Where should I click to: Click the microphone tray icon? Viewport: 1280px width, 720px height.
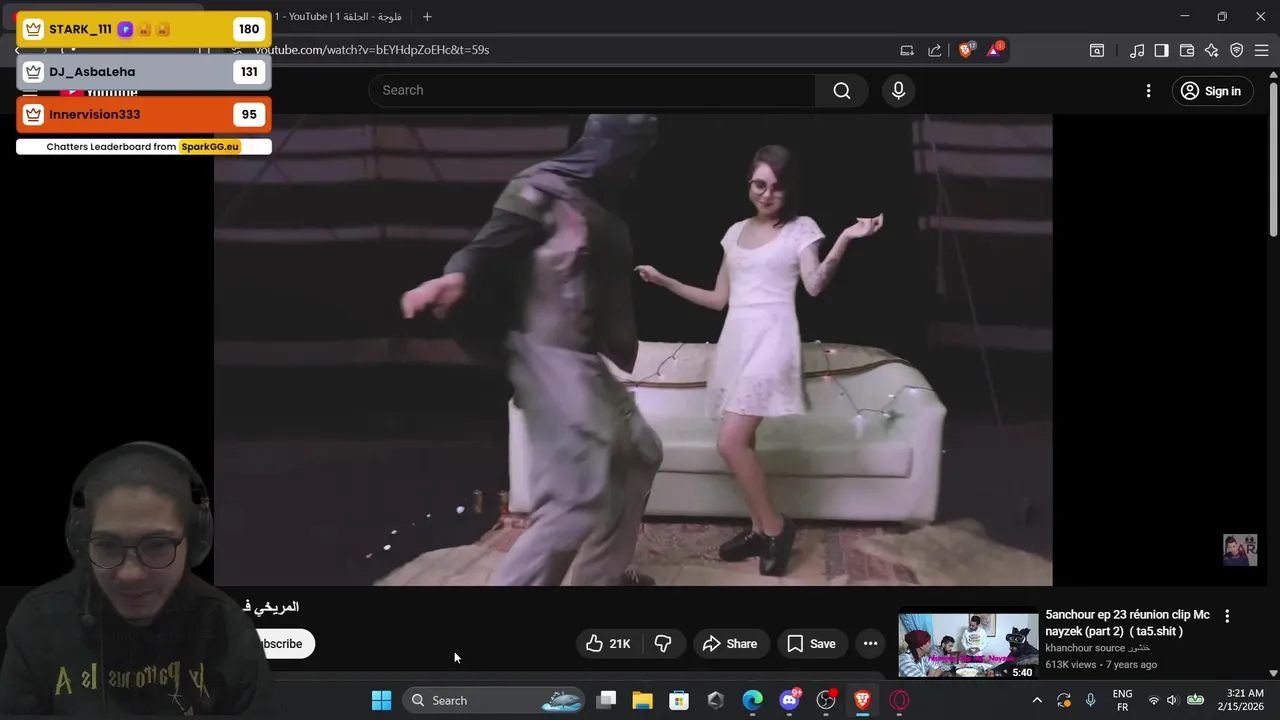[1090, 700]
